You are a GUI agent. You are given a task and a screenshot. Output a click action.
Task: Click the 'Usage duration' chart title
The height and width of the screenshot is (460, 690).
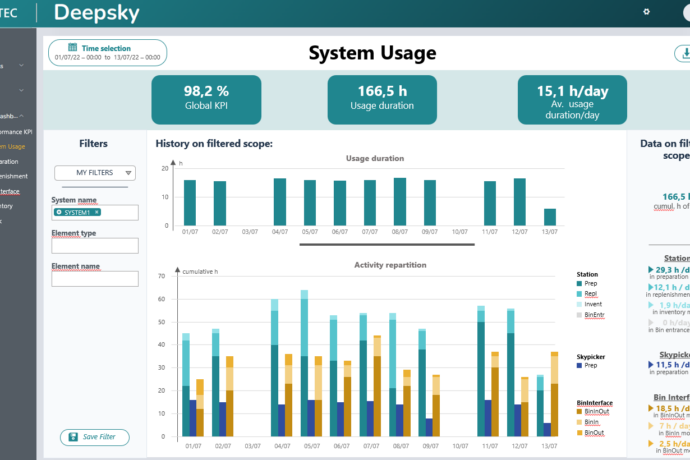tap(375, 158)
